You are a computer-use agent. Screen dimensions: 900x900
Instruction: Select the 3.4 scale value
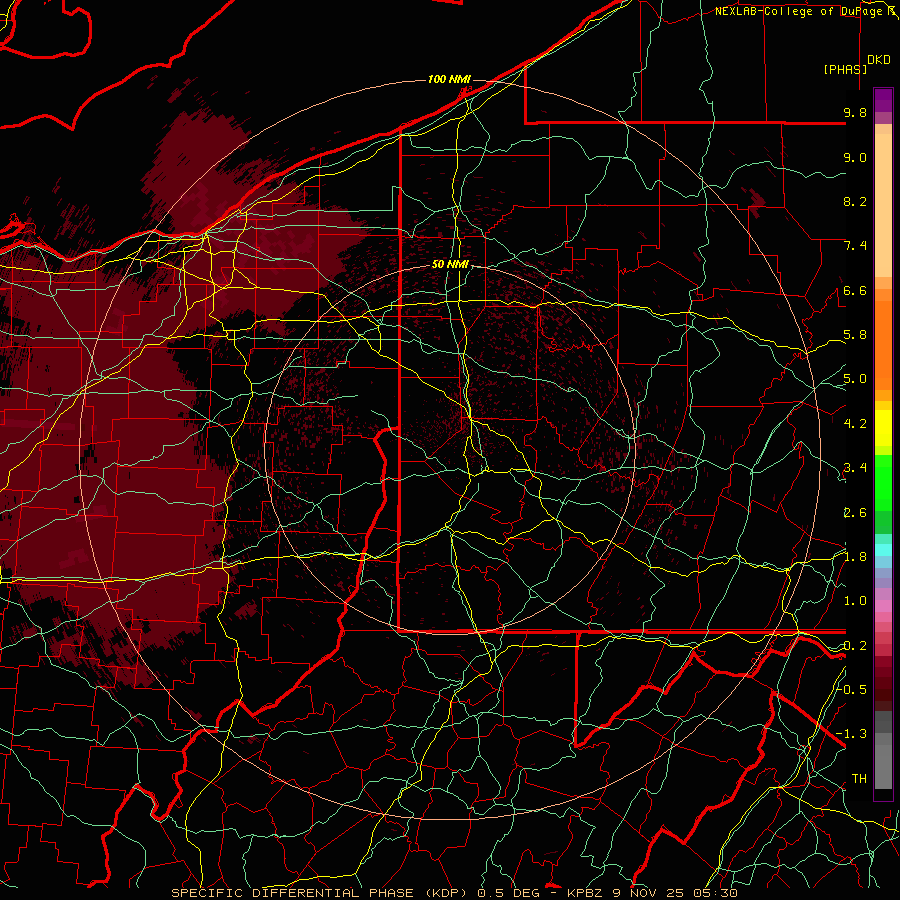pyautogui.click(x=855, y=468)
